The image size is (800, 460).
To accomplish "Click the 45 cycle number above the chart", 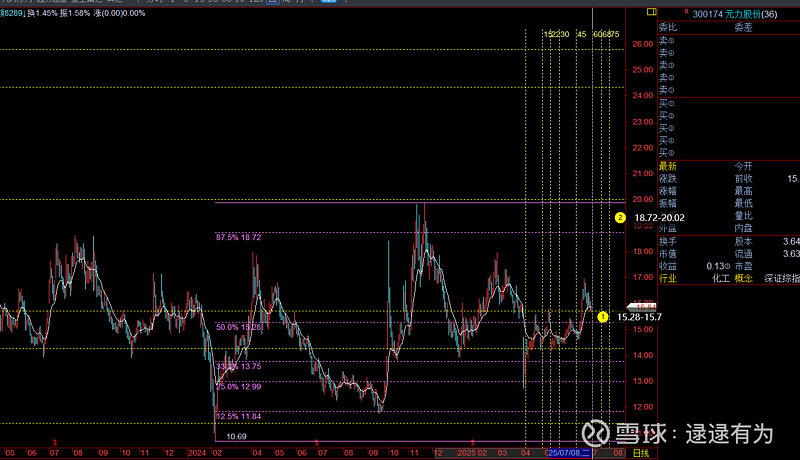I will [x=582, y=34].
